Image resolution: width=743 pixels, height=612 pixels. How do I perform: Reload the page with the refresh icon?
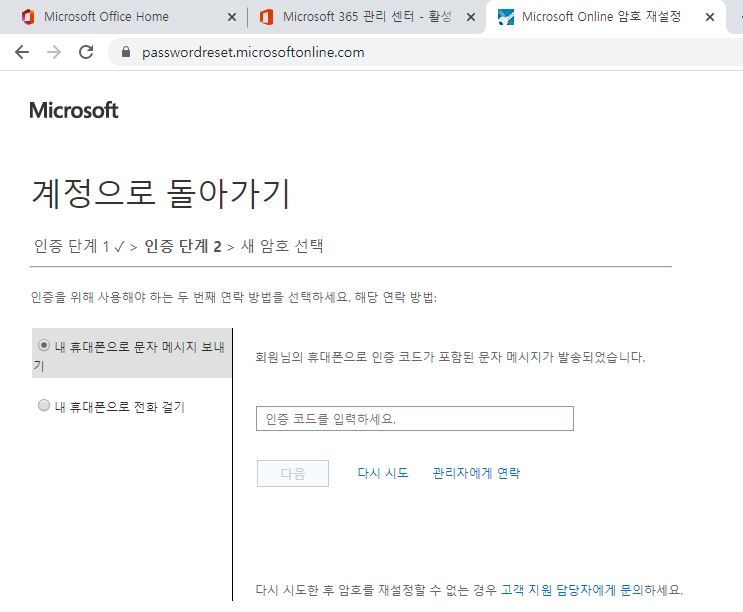click(86, 52)
